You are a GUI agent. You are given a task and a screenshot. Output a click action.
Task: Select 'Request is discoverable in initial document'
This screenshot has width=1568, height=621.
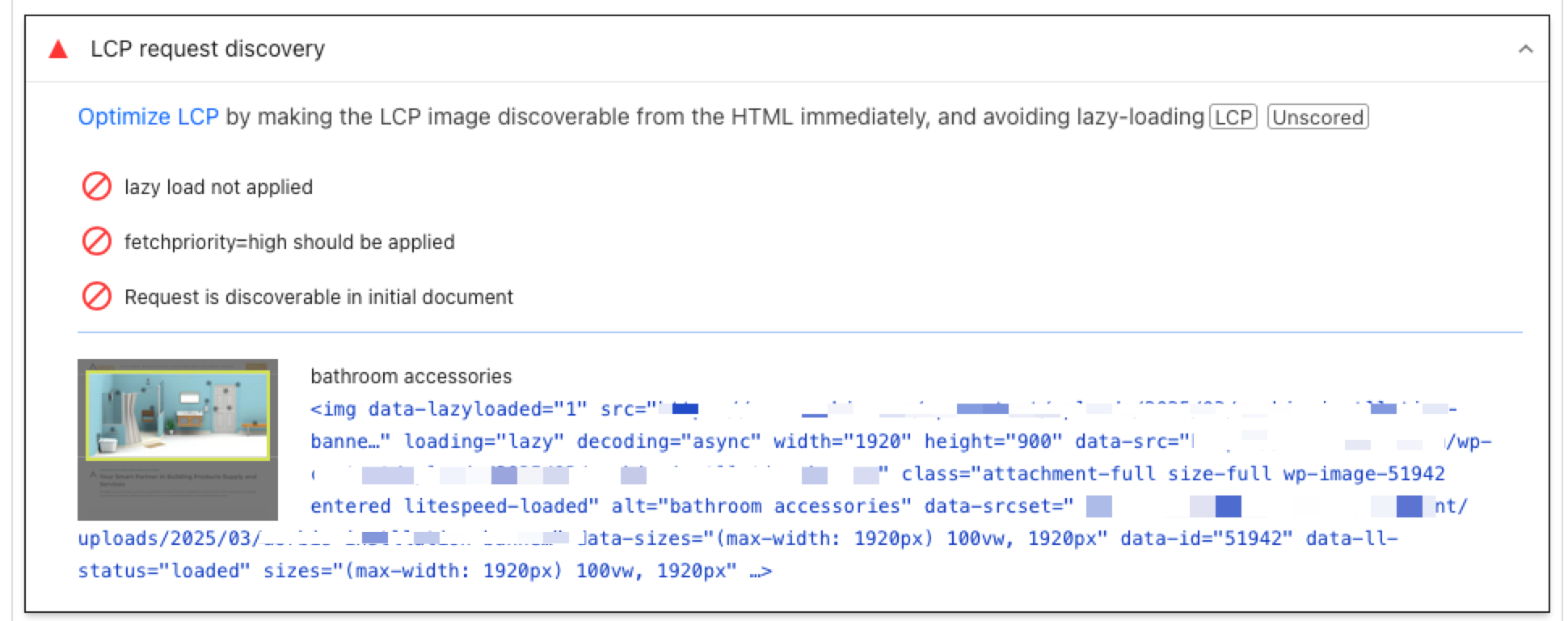[x=318, y=297]
